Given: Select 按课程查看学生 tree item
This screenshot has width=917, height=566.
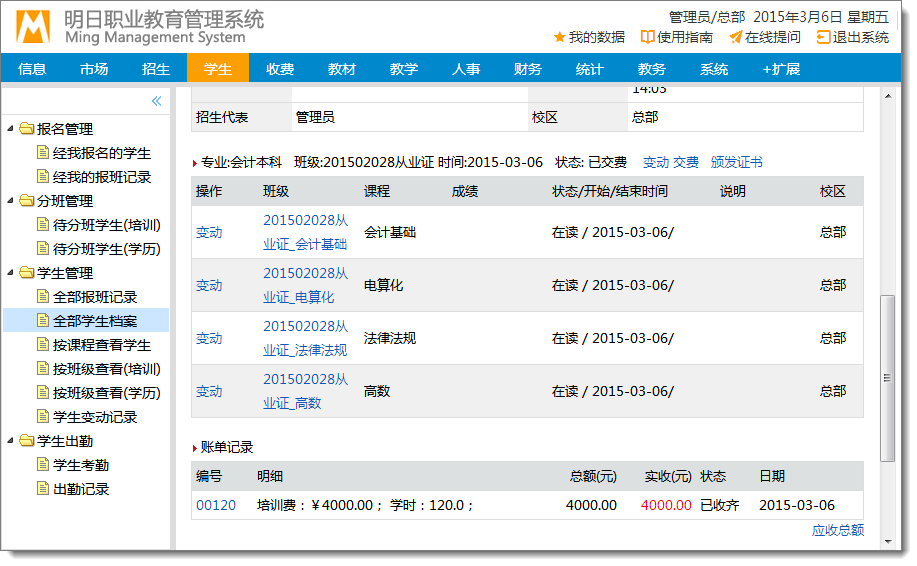Looking at the screenshot, I should pyautogui.click(x=102, y=345).
